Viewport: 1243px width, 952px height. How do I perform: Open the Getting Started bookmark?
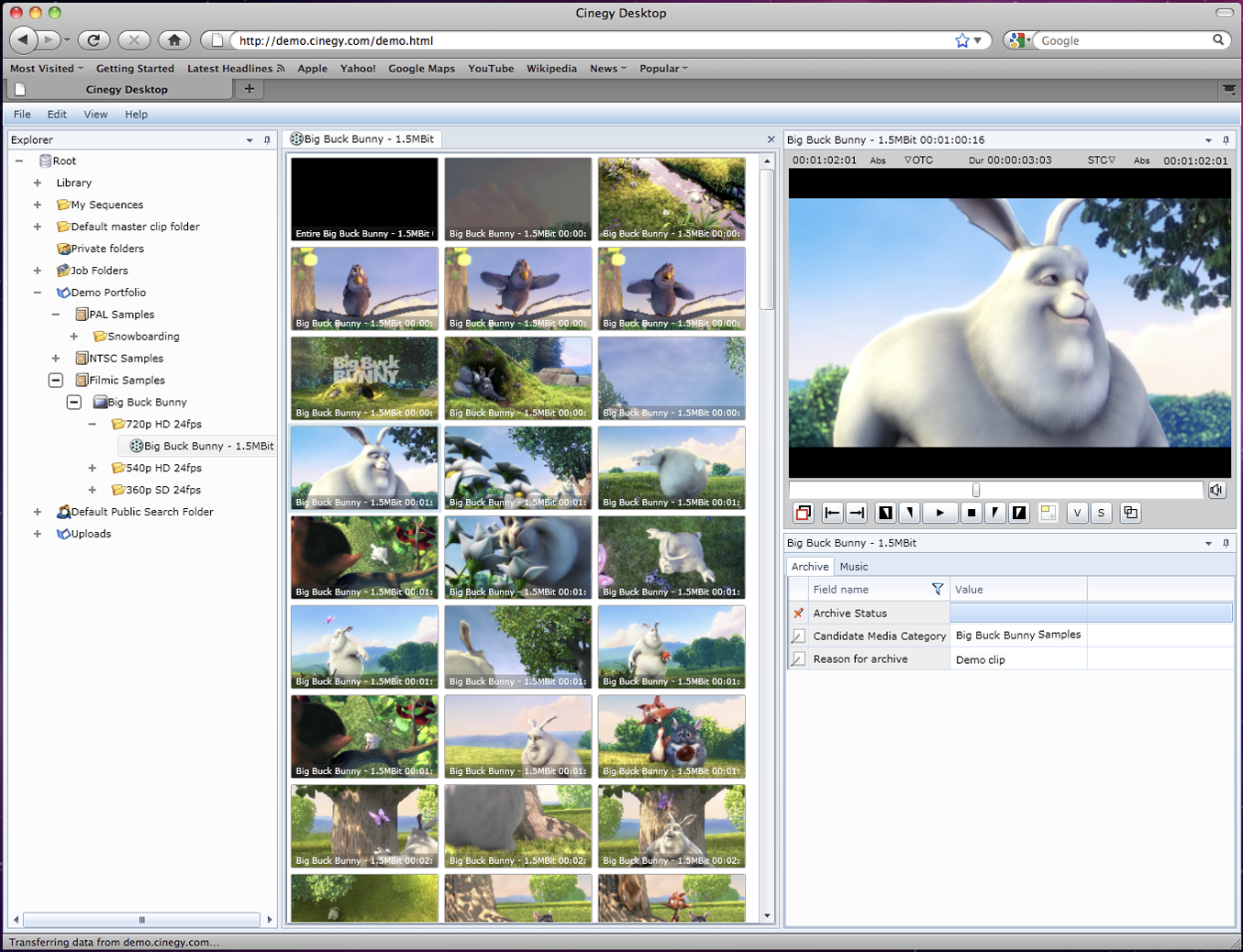[x=135, y=69]
